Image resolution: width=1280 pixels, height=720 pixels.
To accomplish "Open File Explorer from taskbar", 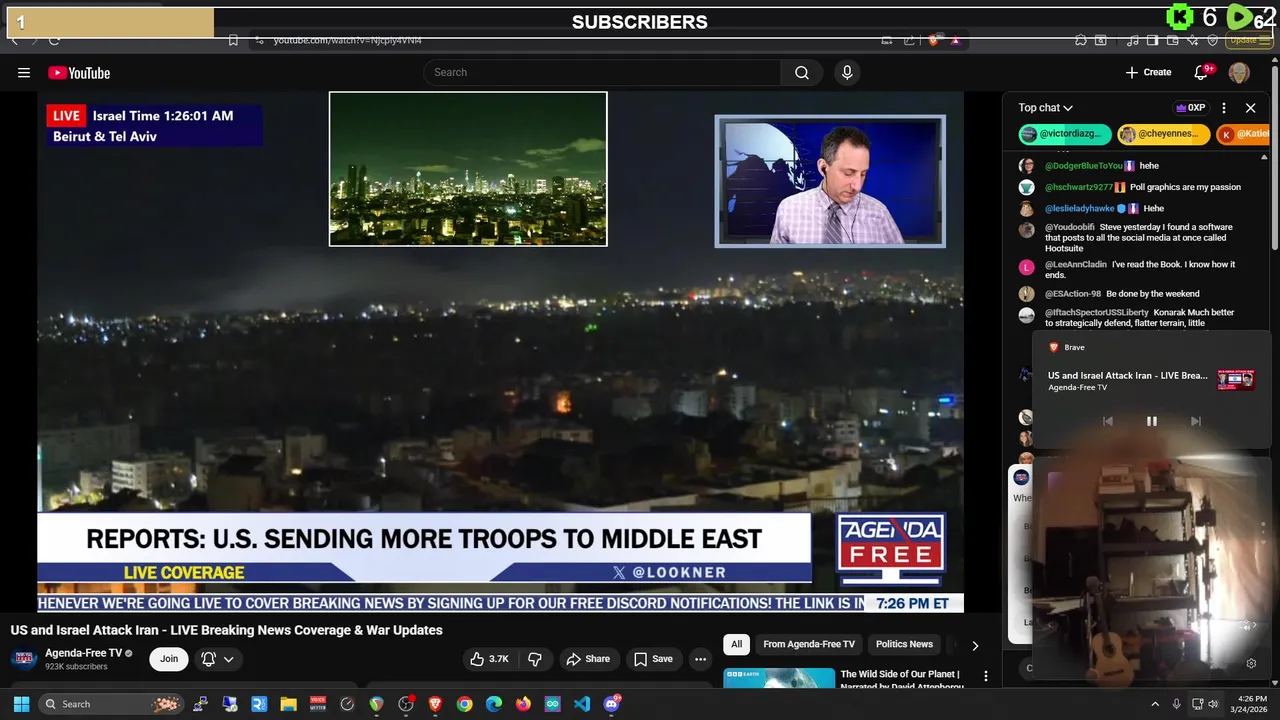I will (288, 704).
